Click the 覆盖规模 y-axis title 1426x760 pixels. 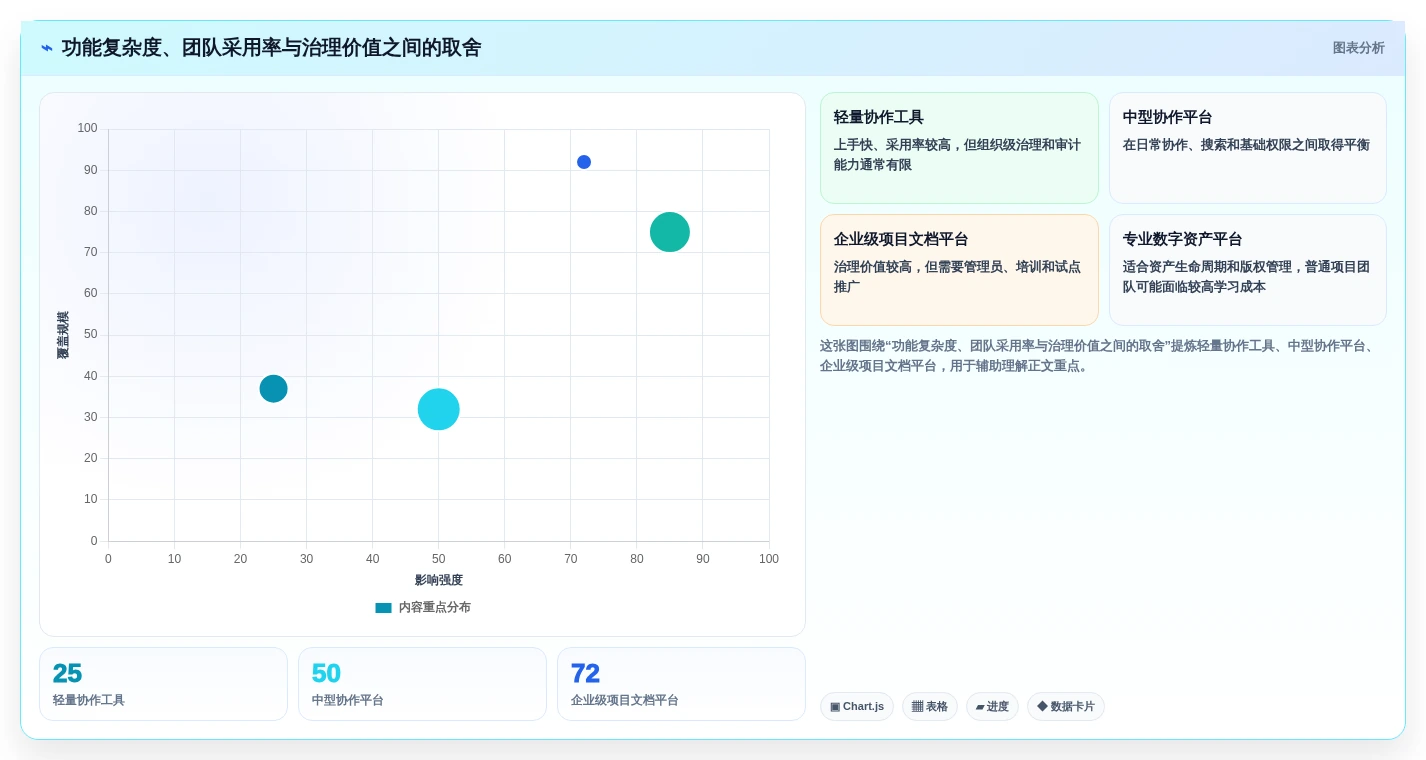point(63,335)
